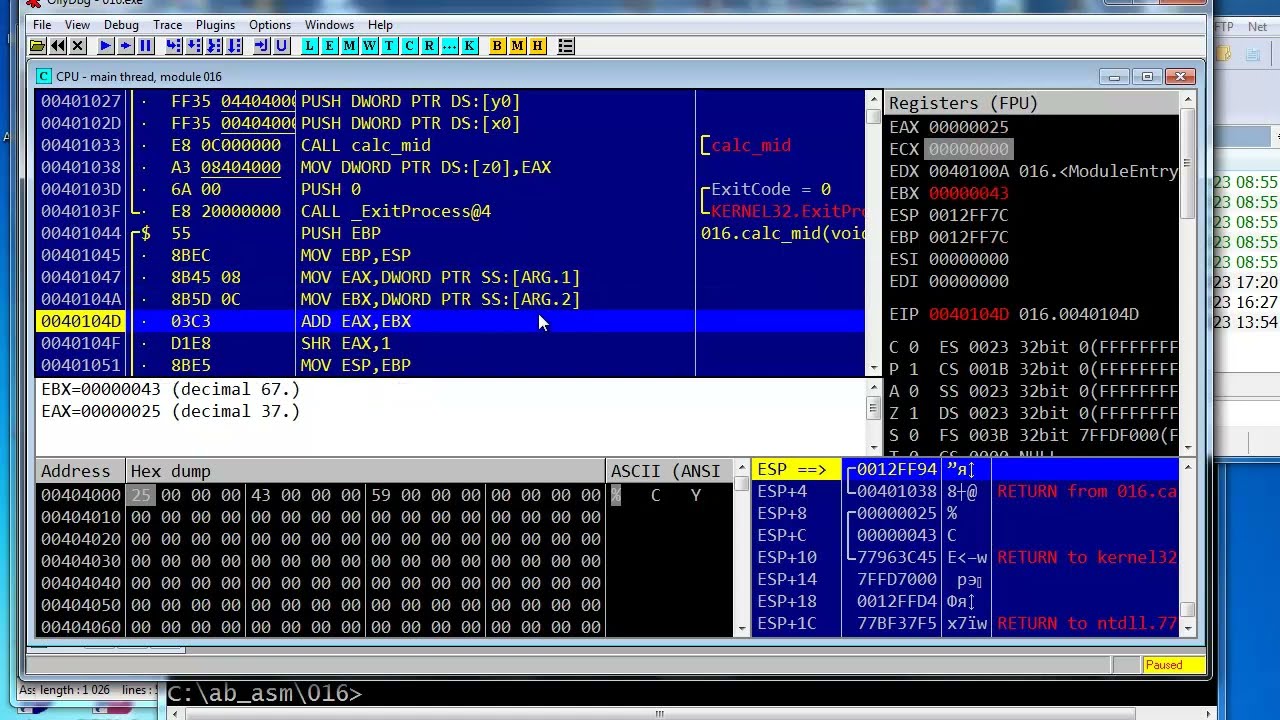
Task: Click the Run thread arrow icon
Action: pos(125,46)
